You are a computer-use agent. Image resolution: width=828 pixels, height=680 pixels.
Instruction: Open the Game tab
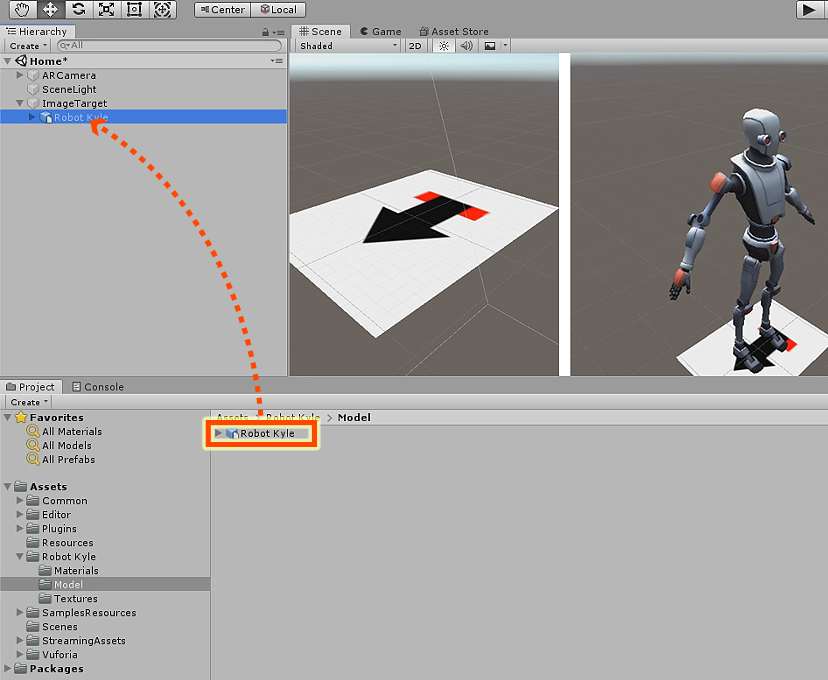pyautogui.click(x=380, y=31)
